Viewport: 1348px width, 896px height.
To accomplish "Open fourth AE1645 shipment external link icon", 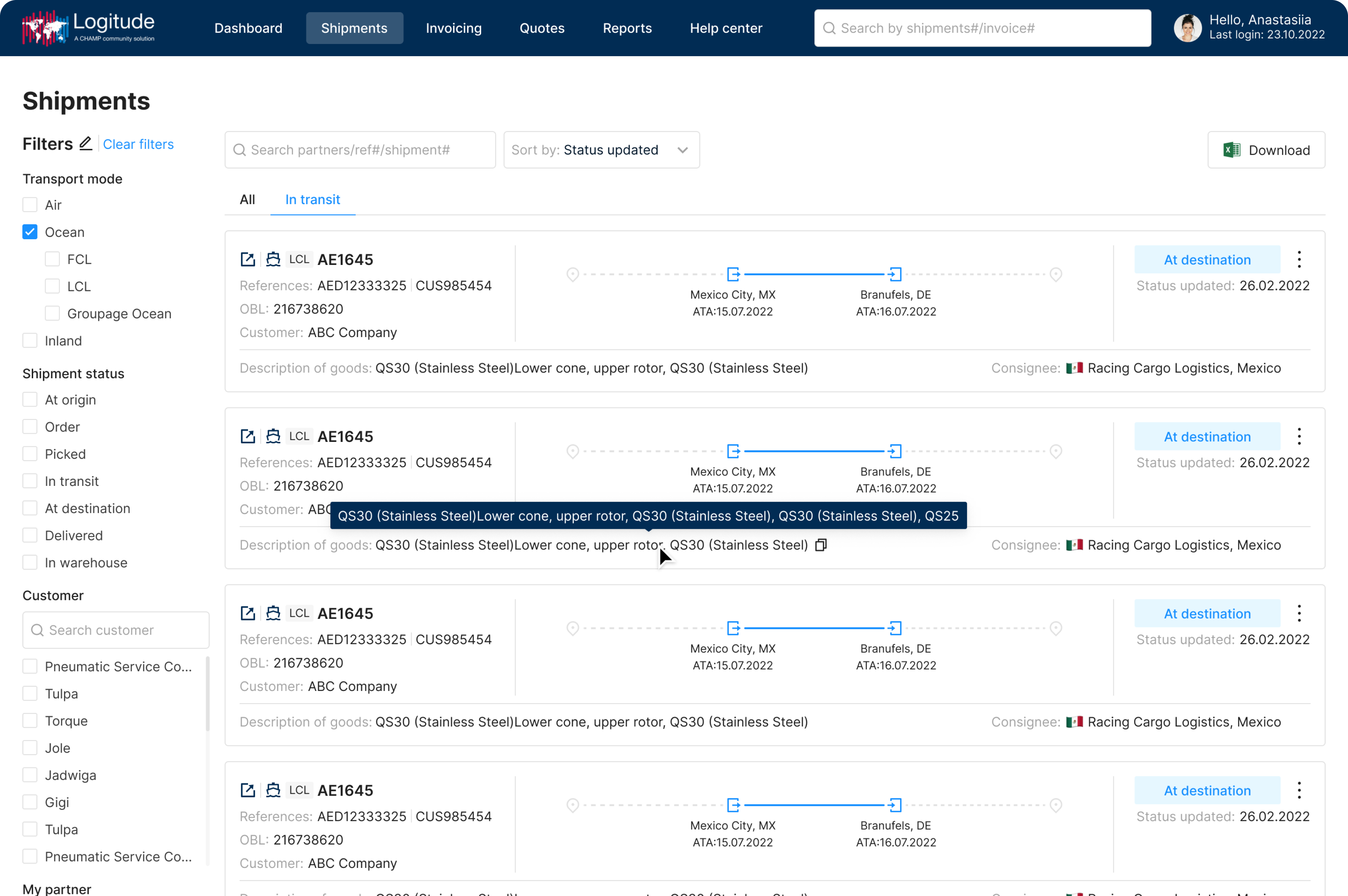I will 247,790.
